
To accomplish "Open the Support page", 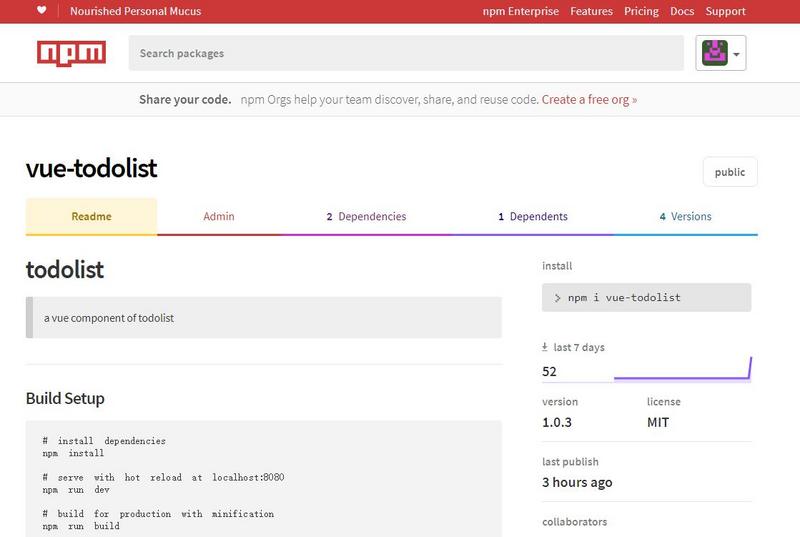I will click(x=726, y=11).
